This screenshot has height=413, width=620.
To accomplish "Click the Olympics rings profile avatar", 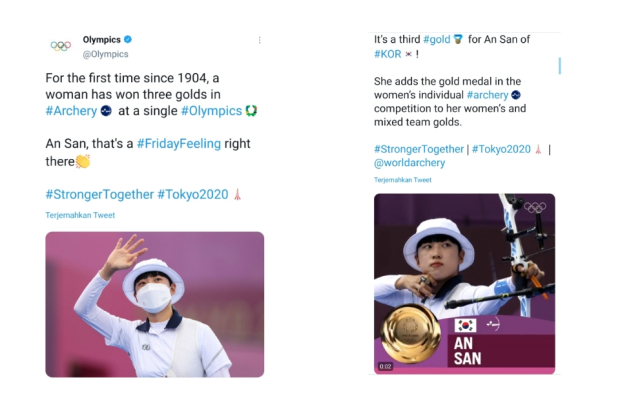I will tap(61, 46).
